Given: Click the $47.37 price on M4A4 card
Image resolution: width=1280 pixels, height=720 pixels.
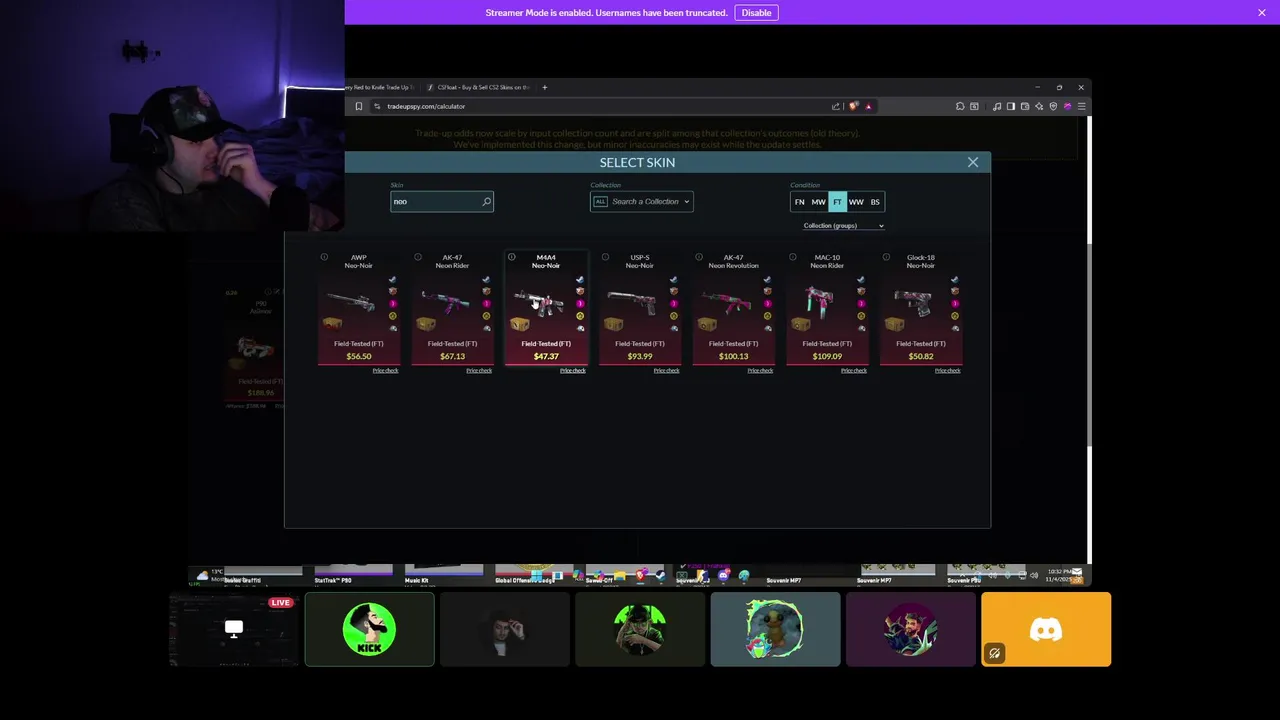Looking at the screenshot, I should click(546, 356).
